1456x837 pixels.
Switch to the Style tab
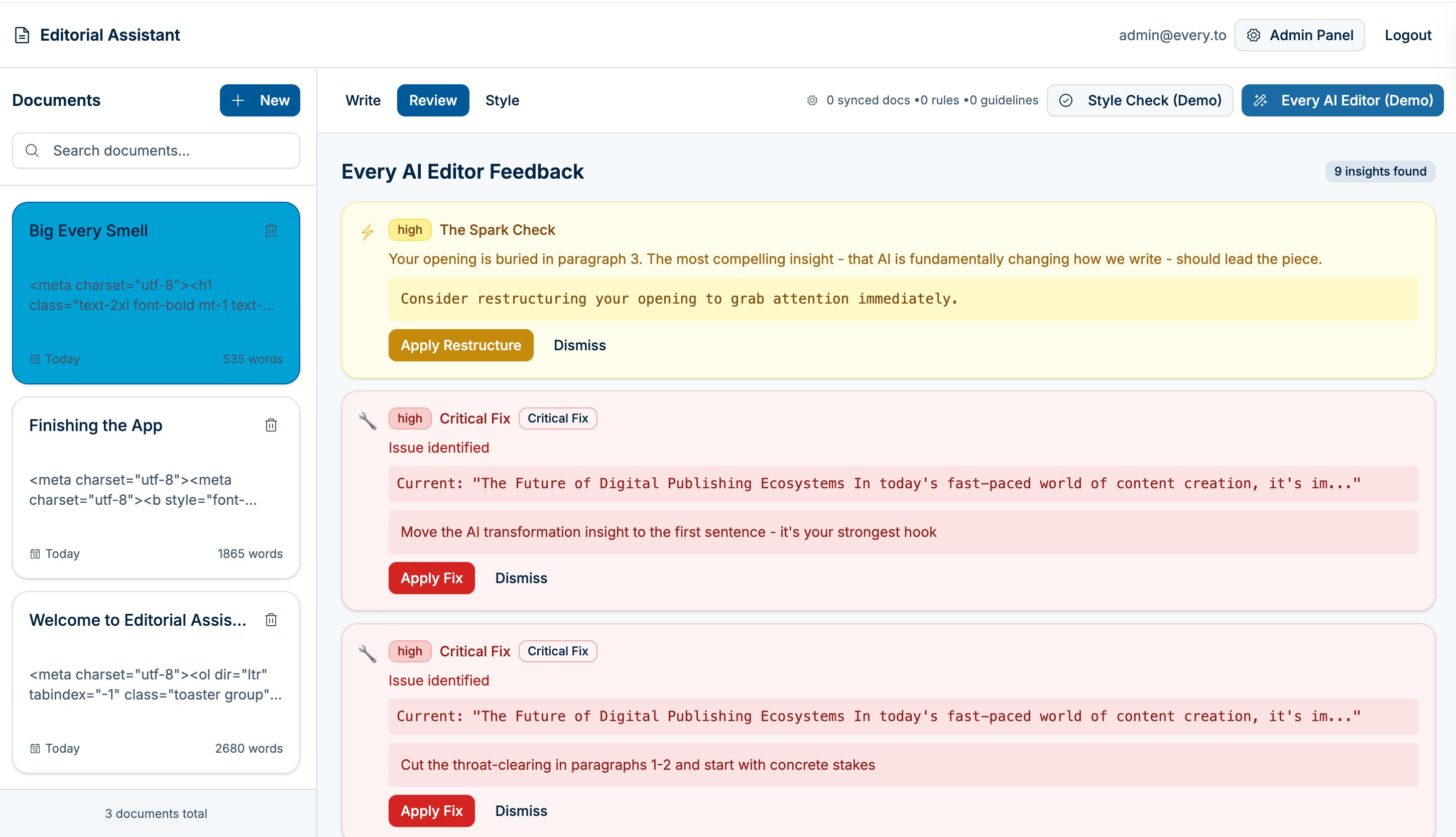pyautogui.click(x=502, y=100)
